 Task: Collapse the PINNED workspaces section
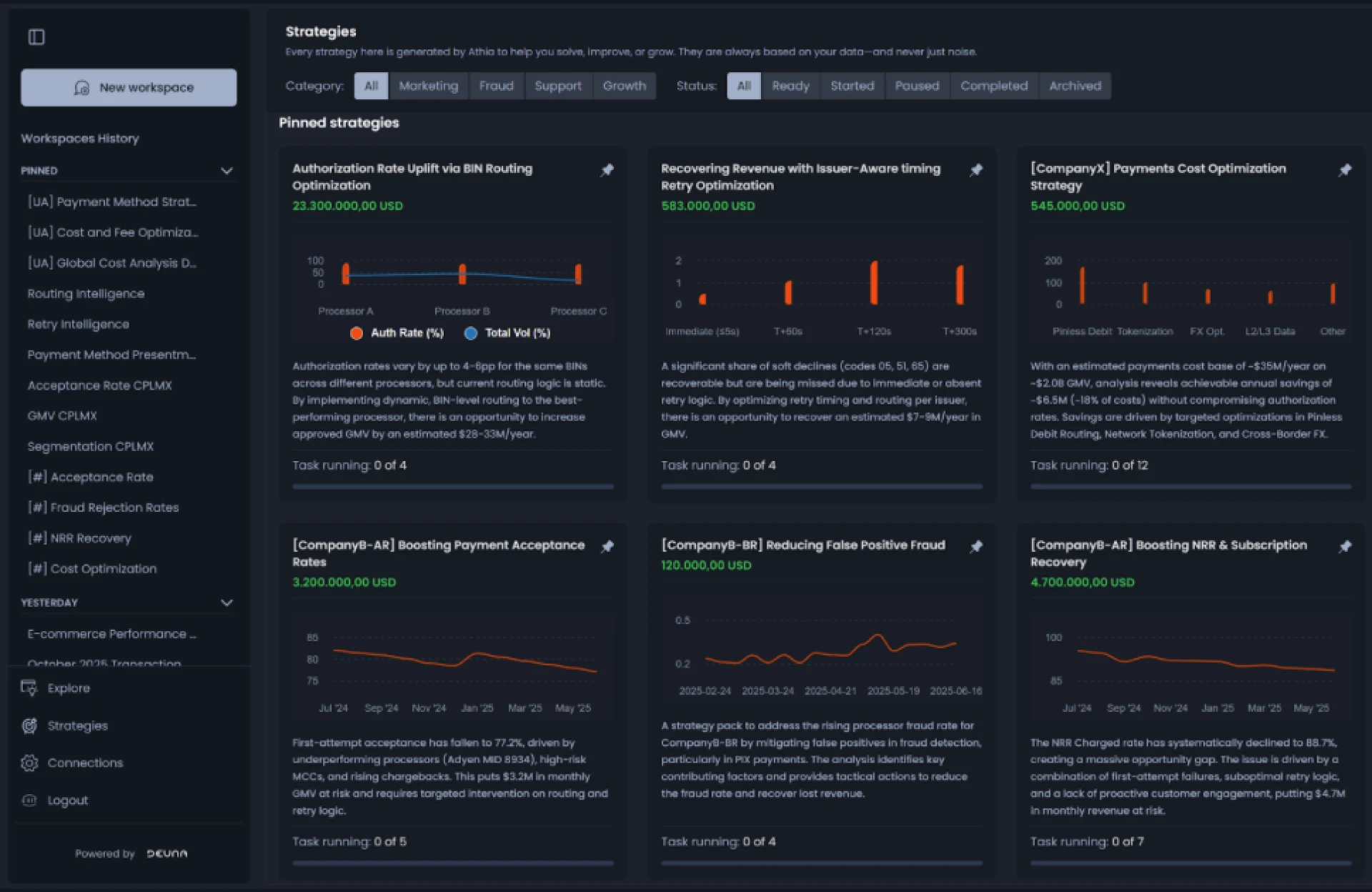click(227, 171)
